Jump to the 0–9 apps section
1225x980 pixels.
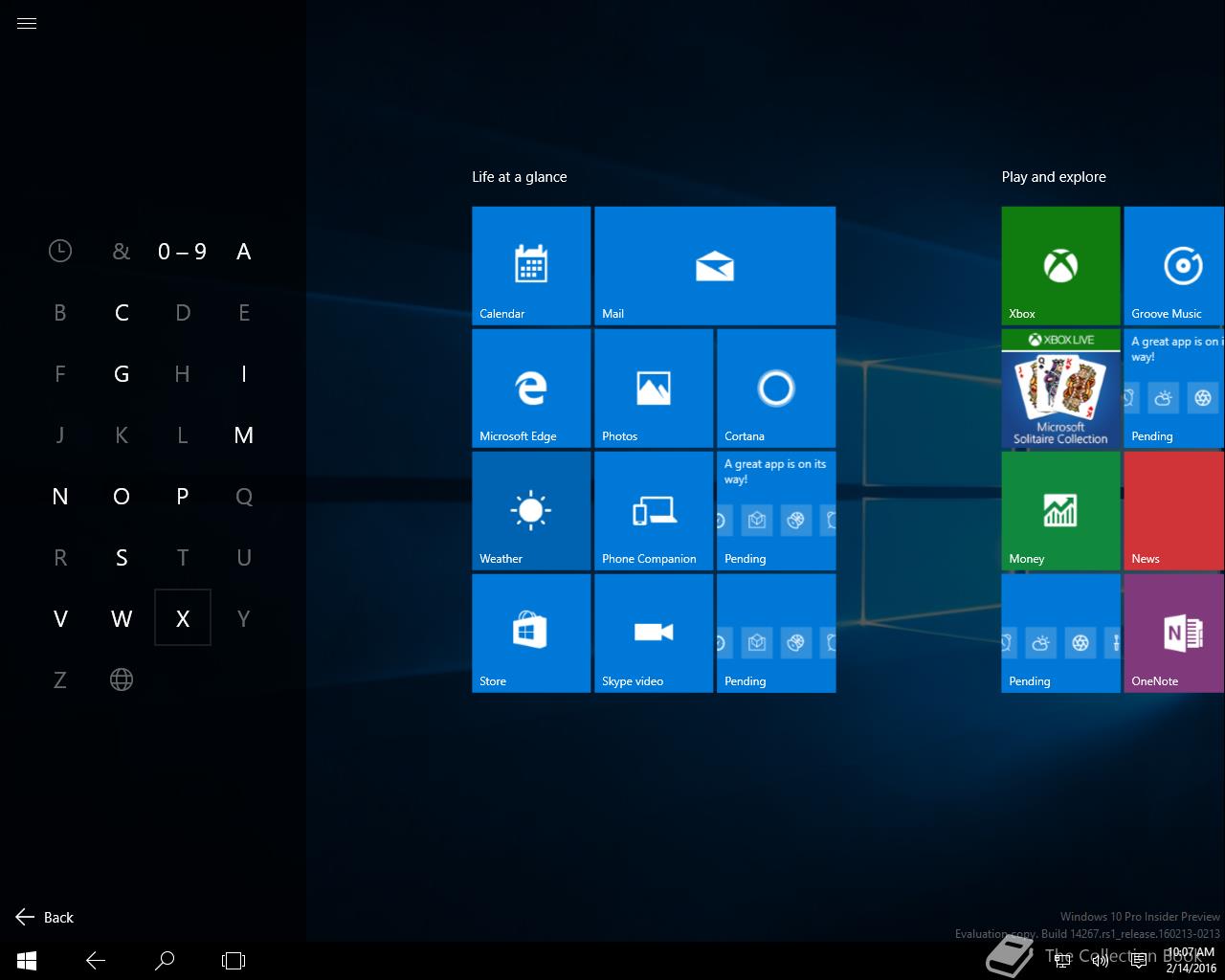click(183, 252)
